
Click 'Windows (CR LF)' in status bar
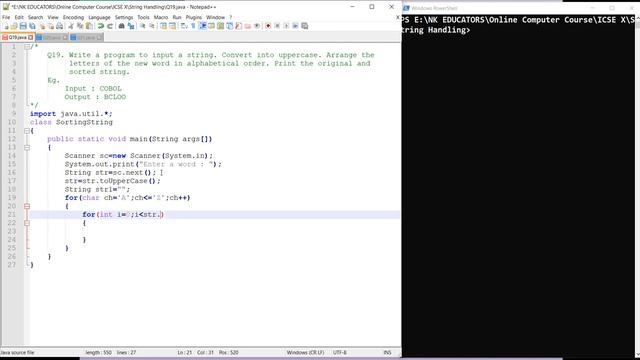click(305, 352)
